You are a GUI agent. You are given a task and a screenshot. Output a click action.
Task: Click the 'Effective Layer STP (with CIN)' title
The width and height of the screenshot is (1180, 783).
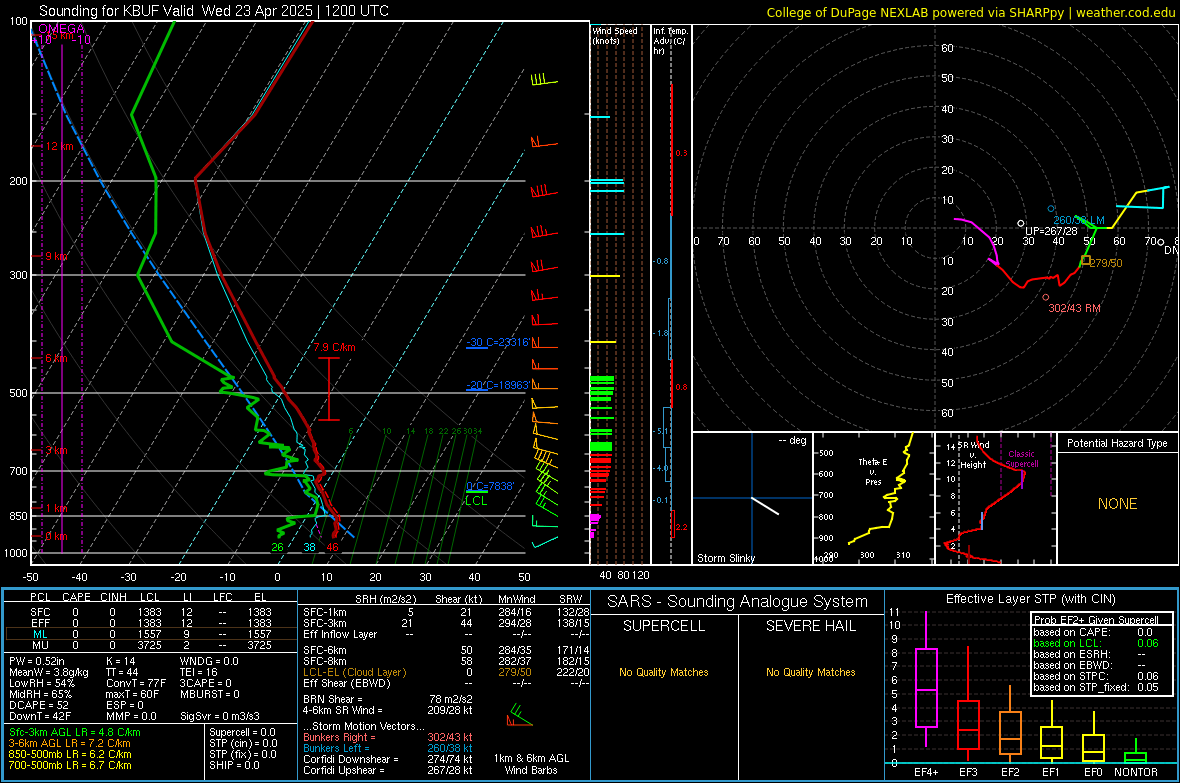1030,599
